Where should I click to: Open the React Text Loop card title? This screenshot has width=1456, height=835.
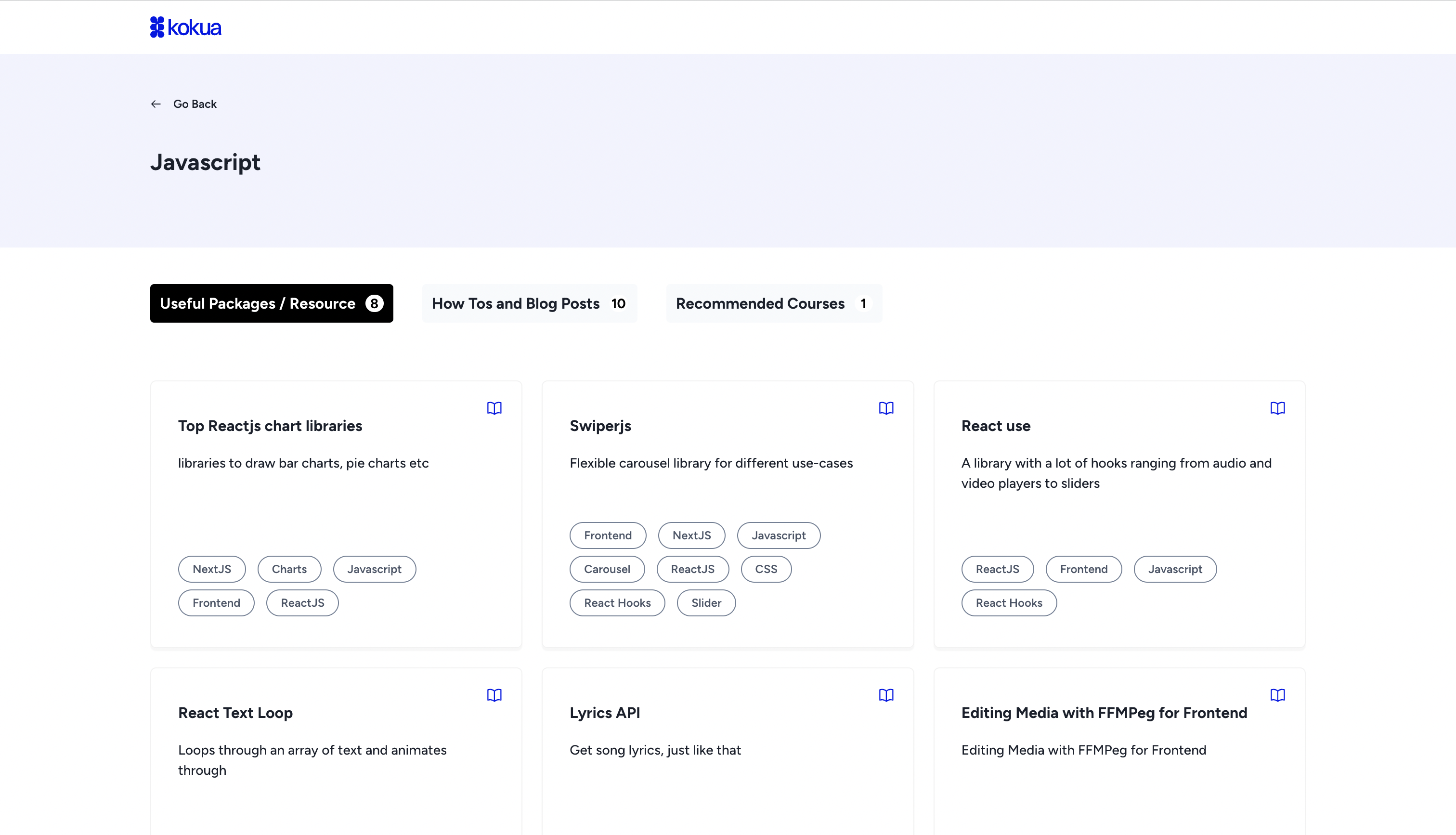pyautogui.click(x=235, y=713)
